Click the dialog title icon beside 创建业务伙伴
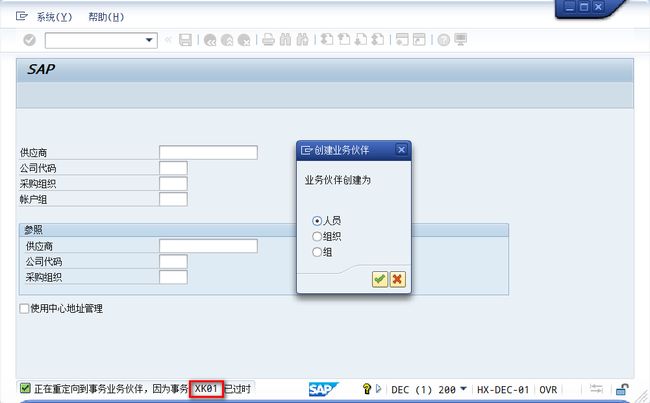650x403 pixels. coord(306,150)
